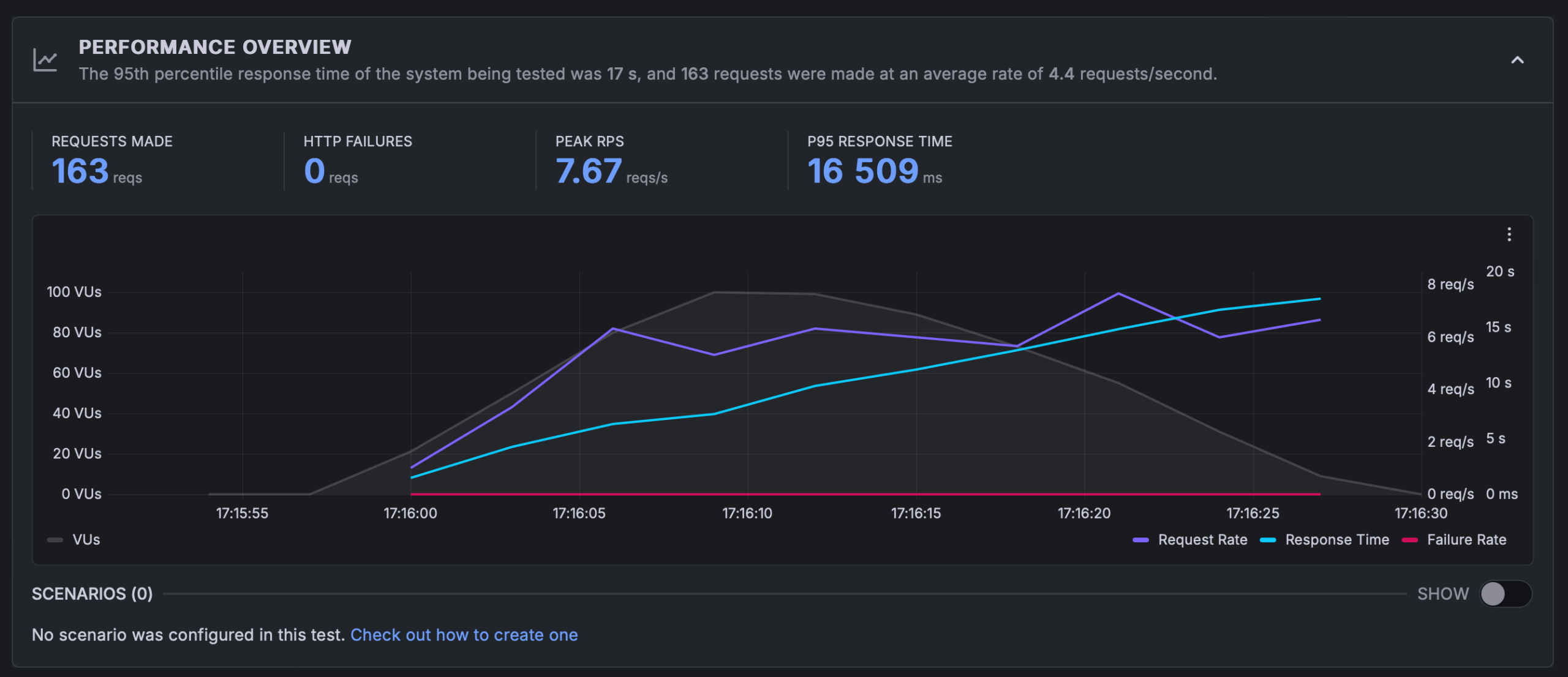Click the Request Rate legend color indicator

click(1142, 540)
